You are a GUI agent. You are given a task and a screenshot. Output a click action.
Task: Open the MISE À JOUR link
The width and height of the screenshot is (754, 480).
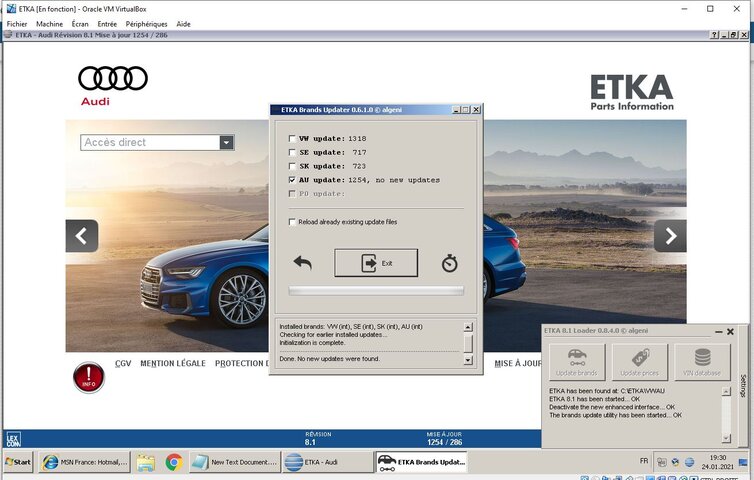point(517,363)
